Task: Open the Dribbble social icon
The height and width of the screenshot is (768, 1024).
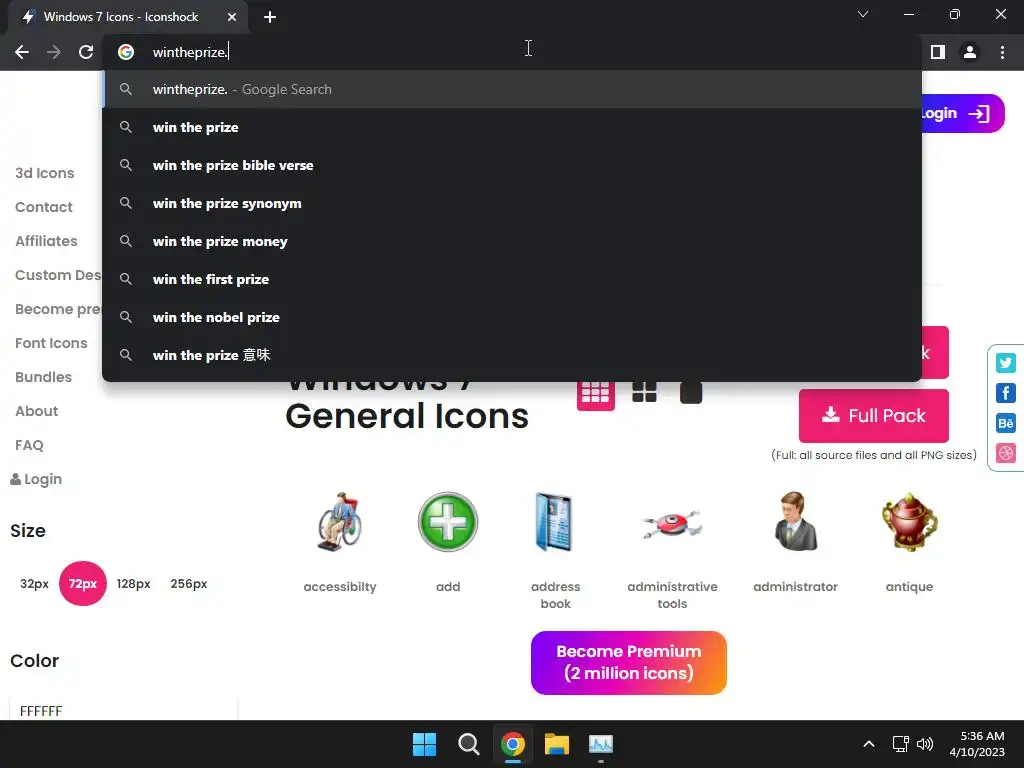Action: click(x=1006, y=453)
